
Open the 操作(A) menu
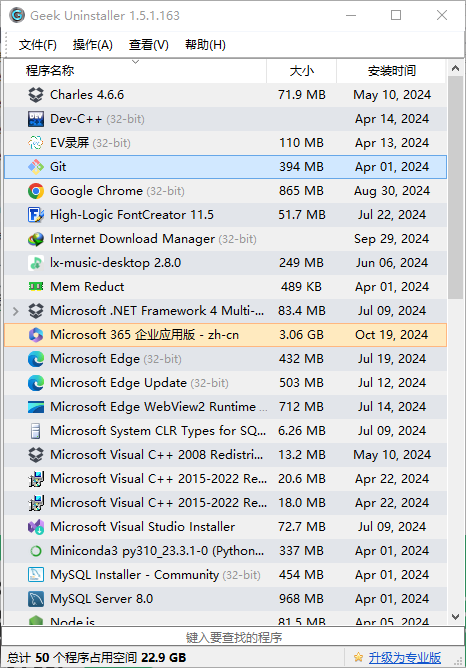tap(92, 45)
